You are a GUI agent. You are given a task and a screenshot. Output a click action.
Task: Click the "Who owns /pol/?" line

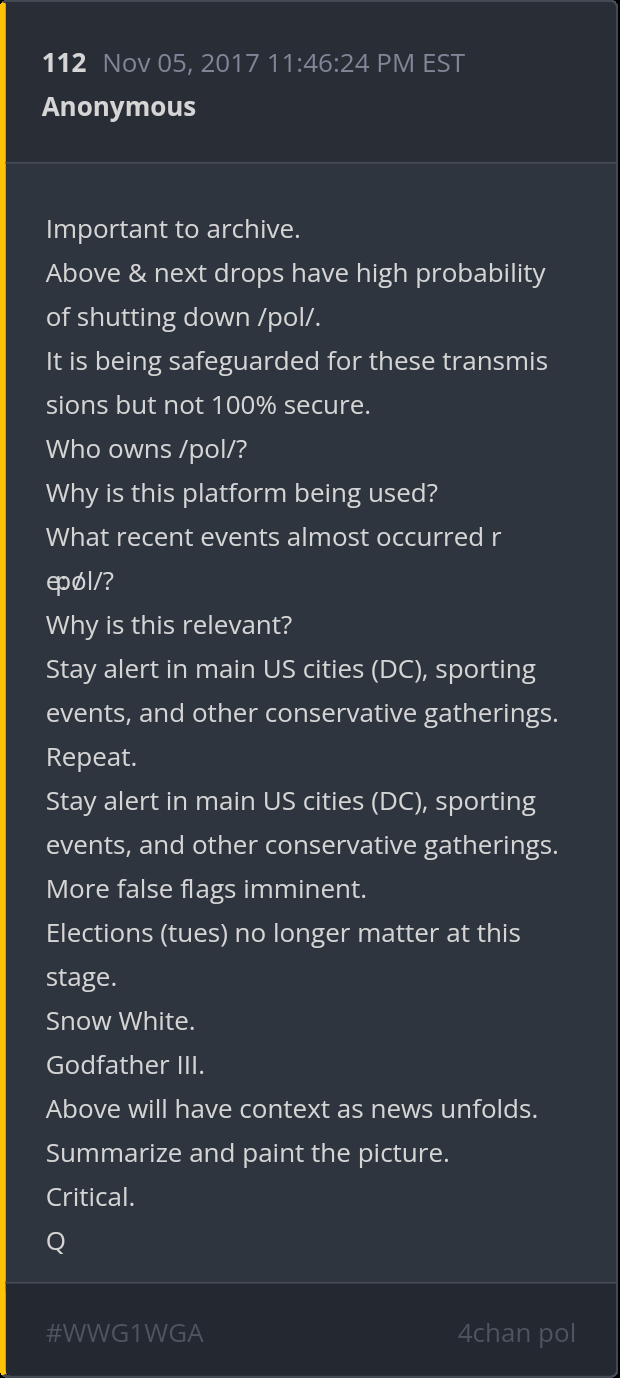(146, 449)
